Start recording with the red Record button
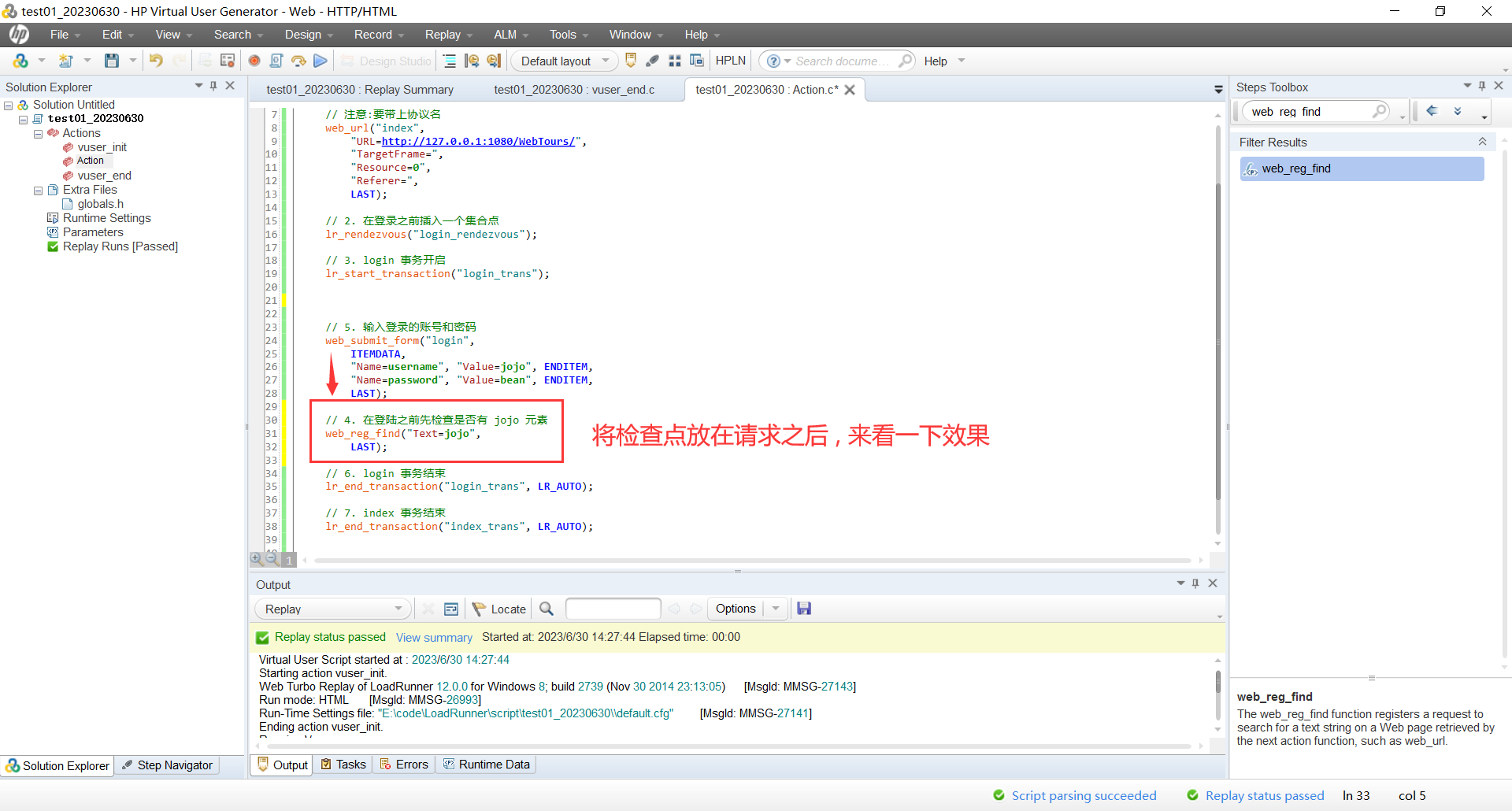 point(254,61)
